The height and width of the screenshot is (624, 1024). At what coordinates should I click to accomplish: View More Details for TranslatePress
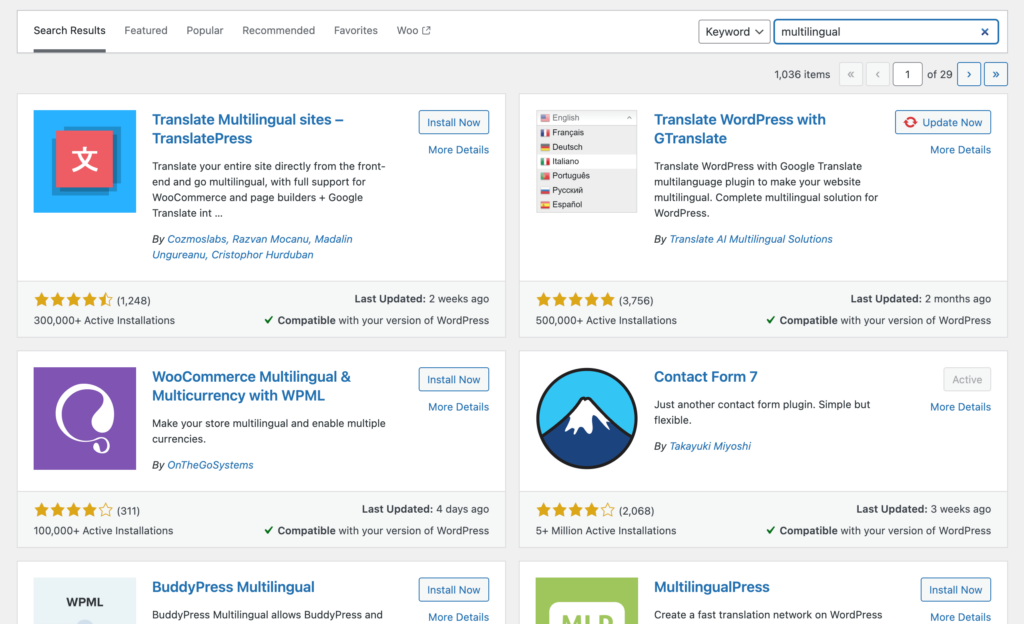(458, 150)
